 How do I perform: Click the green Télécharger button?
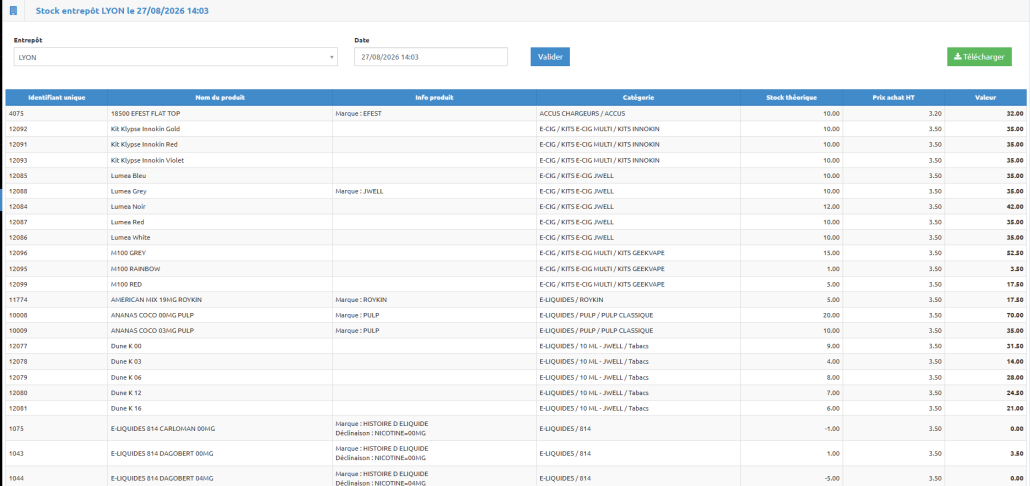point(979,57)
